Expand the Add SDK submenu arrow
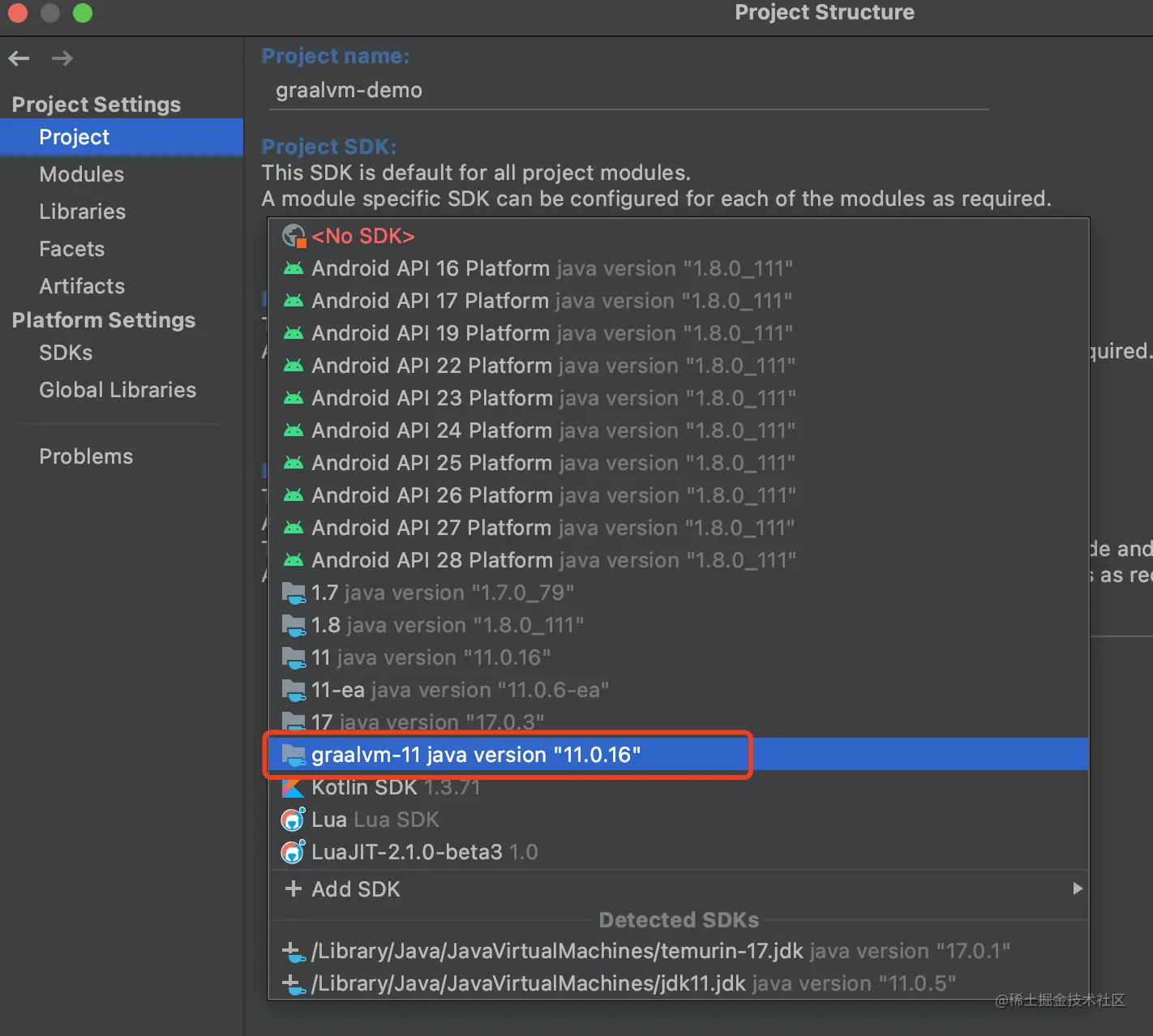Viewport: 1153px width, 1036px height. tap(1078, 888)
